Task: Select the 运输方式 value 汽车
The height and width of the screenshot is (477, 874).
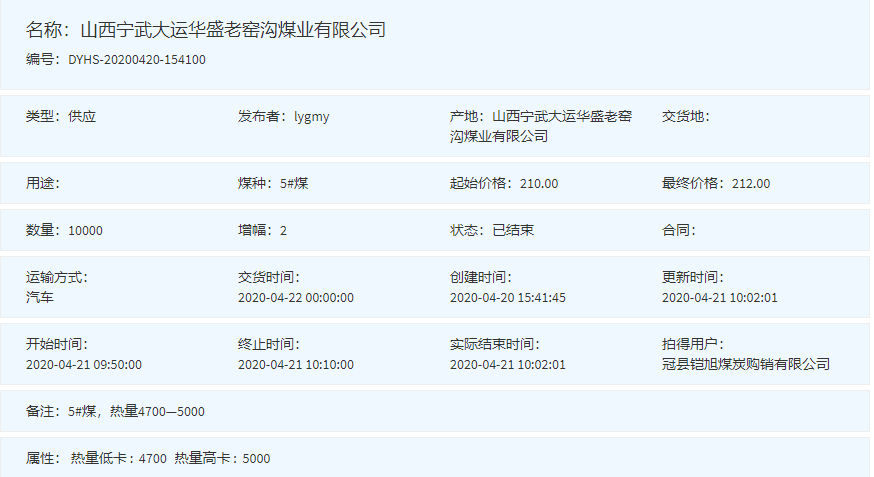Action: pos(40,298)
